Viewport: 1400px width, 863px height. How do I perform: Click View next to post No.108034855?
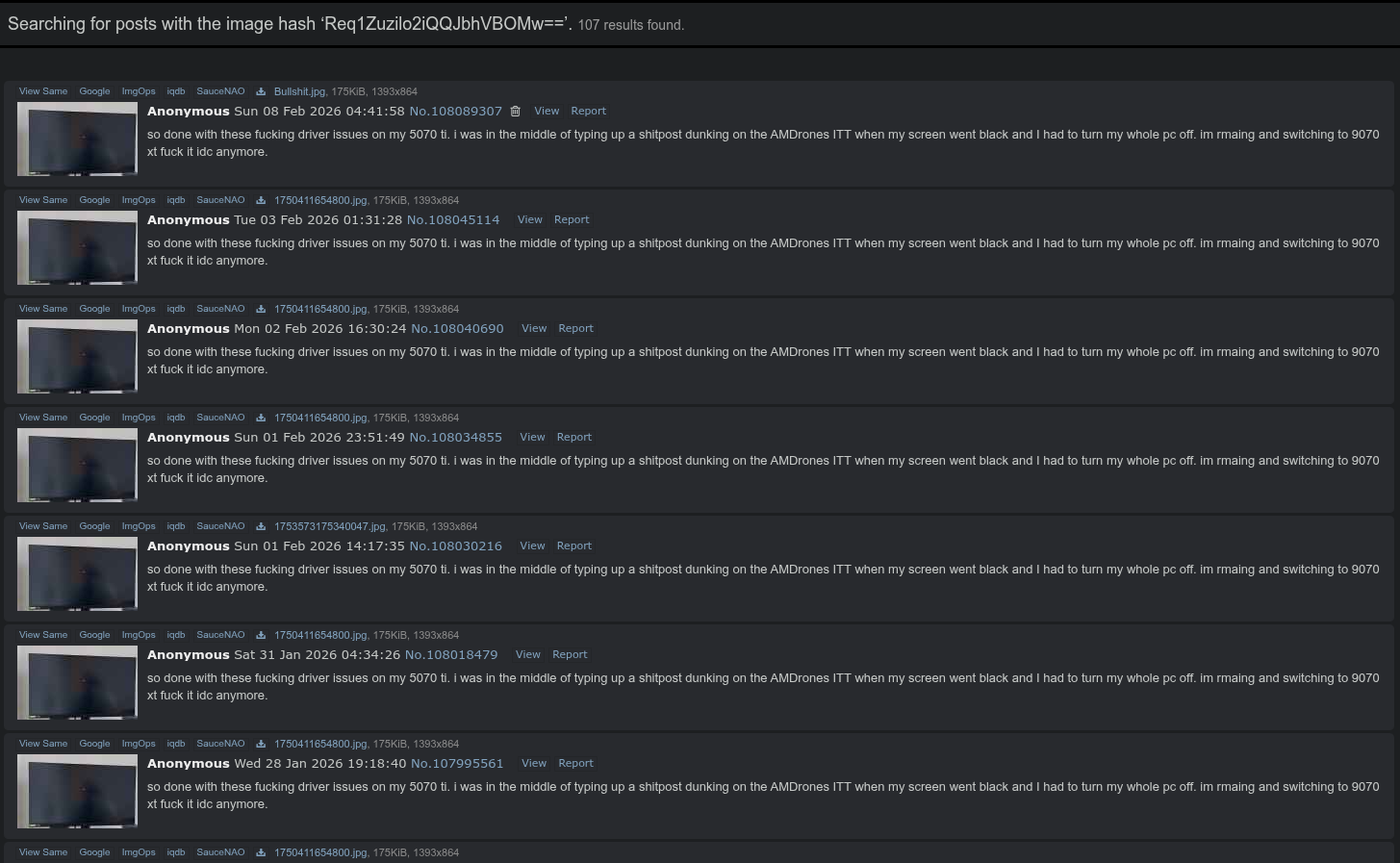[x=532, y=438]
